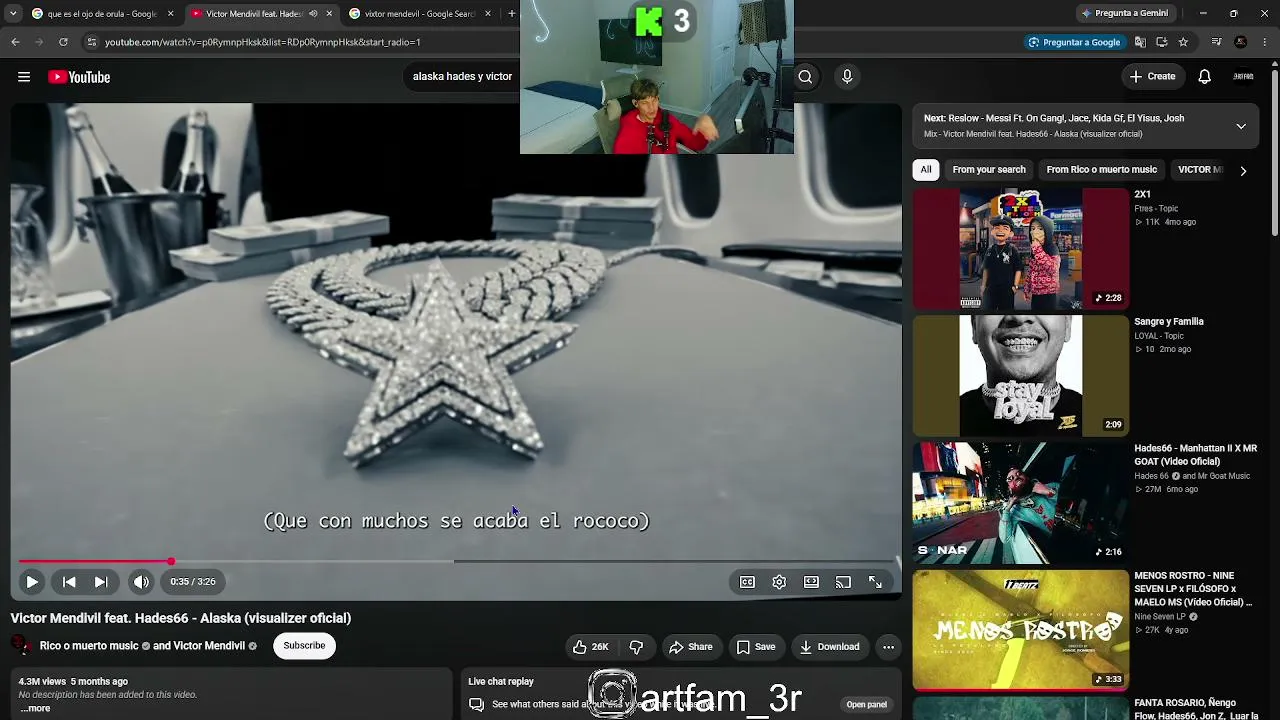Viewport: 1280px width, 720px height.
Task: Select the From your search chip
Action: [989, 170]
